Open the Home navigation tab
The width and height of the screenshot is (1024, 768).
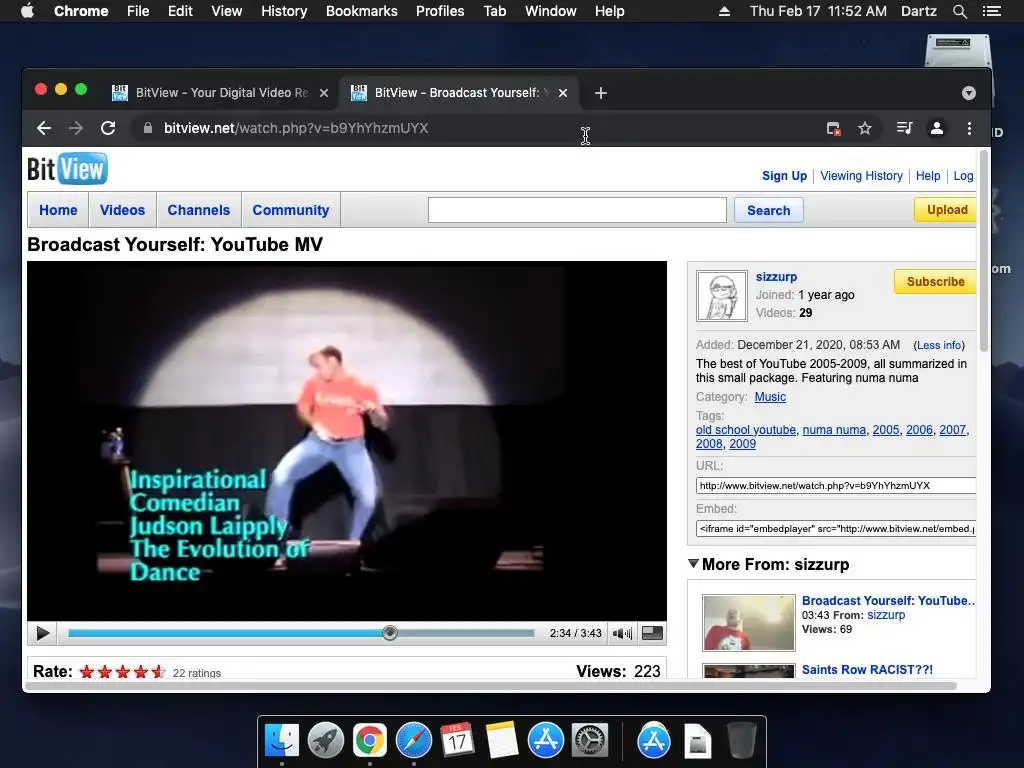(x=58, y=210)
